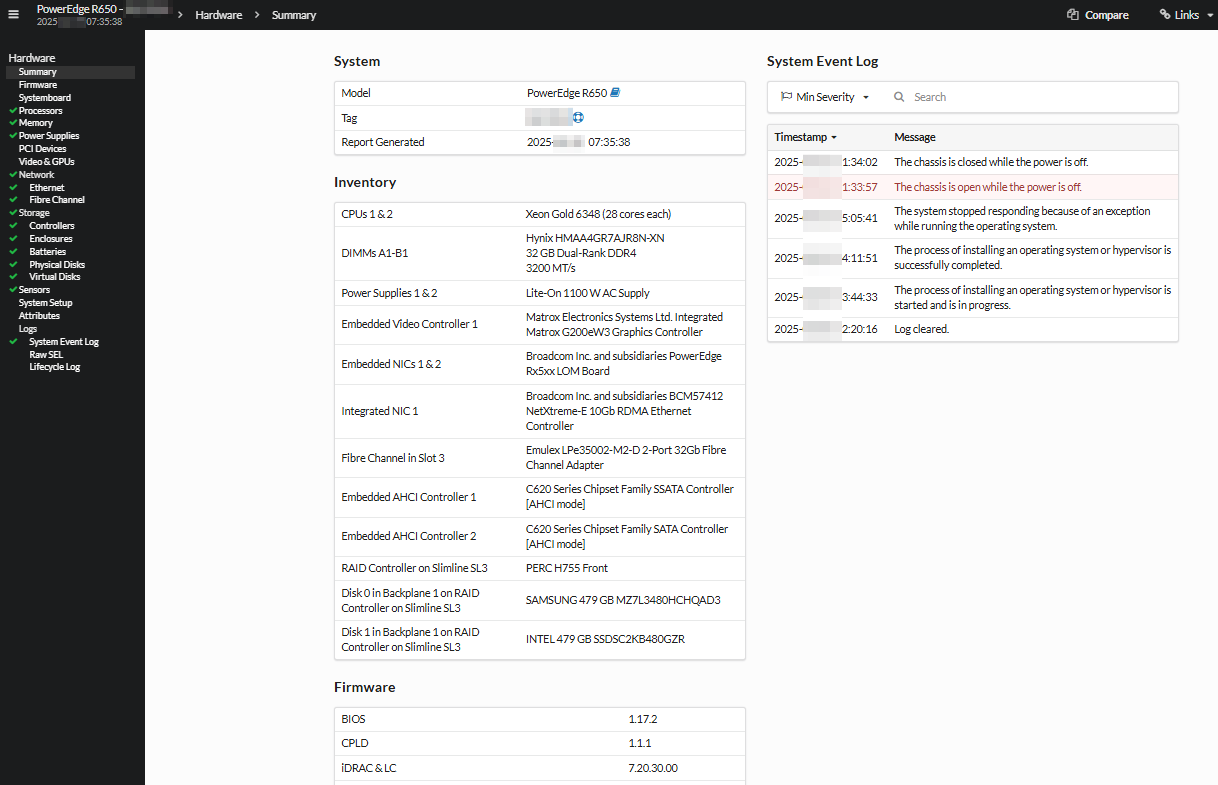Open the Raw SEL log page
The height and width of the screenshot is (785, 1218).
pos(46,355)
